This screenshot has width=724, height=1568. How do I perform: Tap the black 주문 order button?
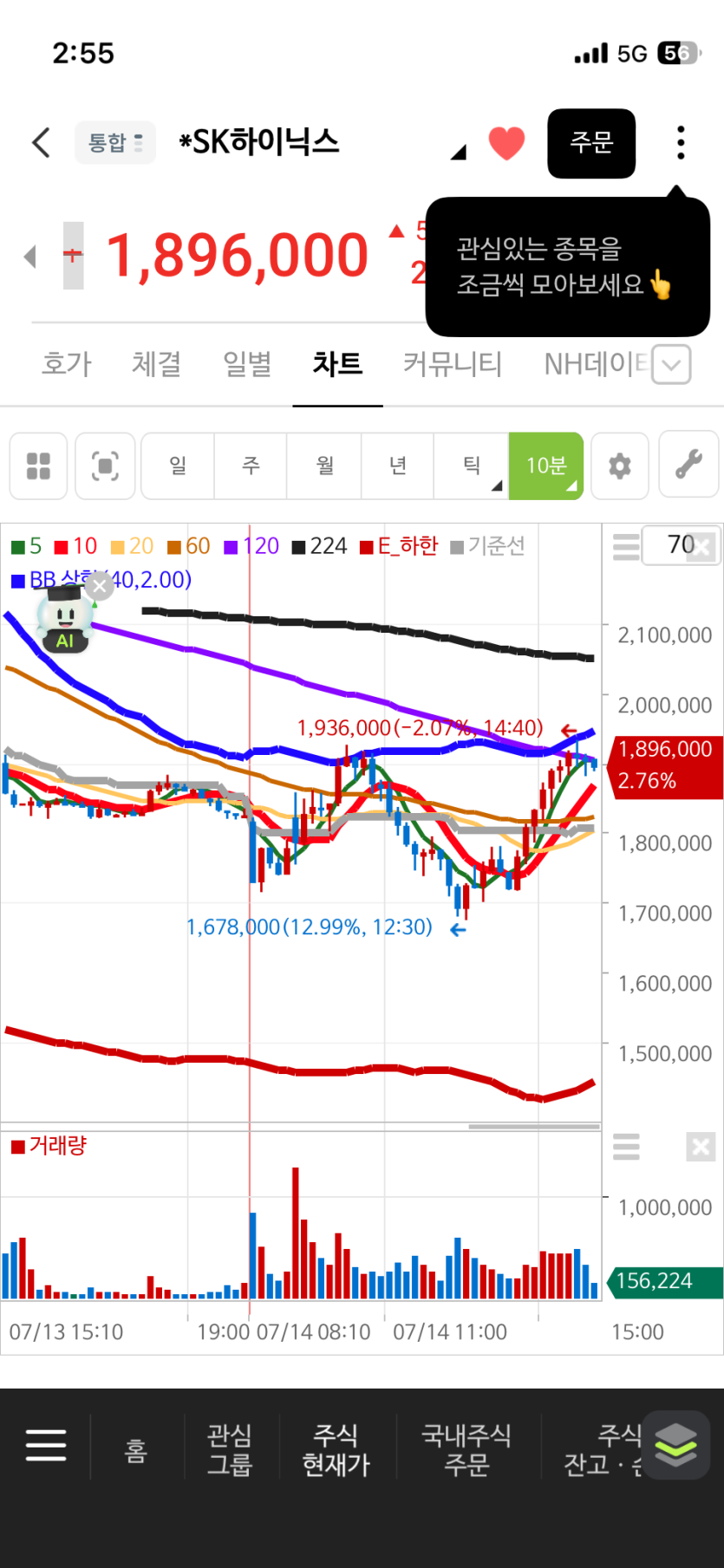tap(591, 143)
